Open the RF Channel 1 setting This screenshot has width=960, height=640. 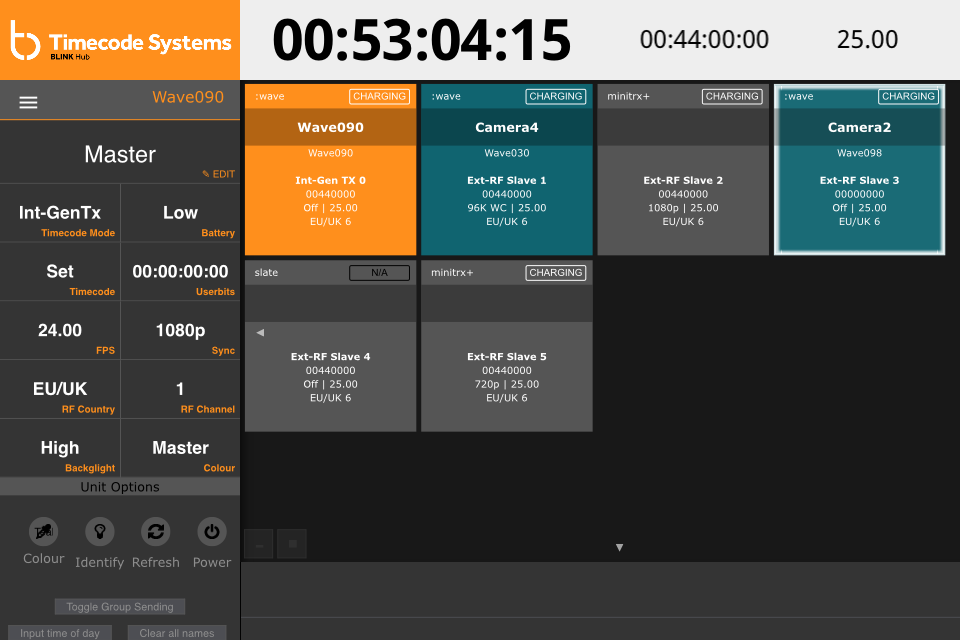tap(181, 390)
